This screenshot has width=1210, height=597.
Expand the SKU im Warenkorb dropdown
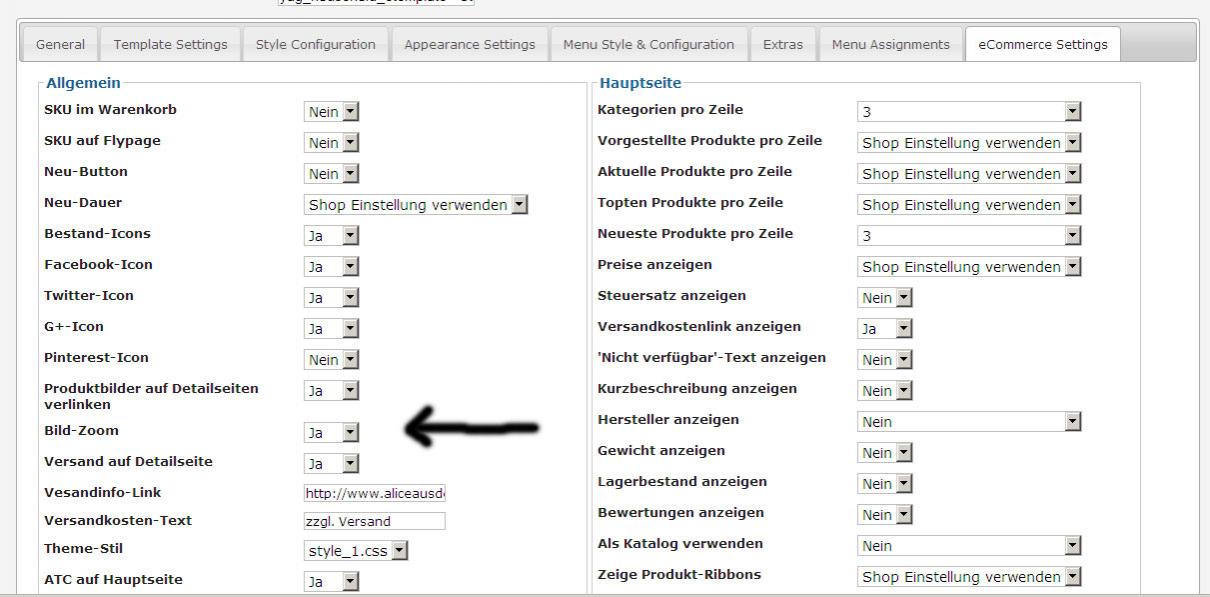tap(331, 112)
